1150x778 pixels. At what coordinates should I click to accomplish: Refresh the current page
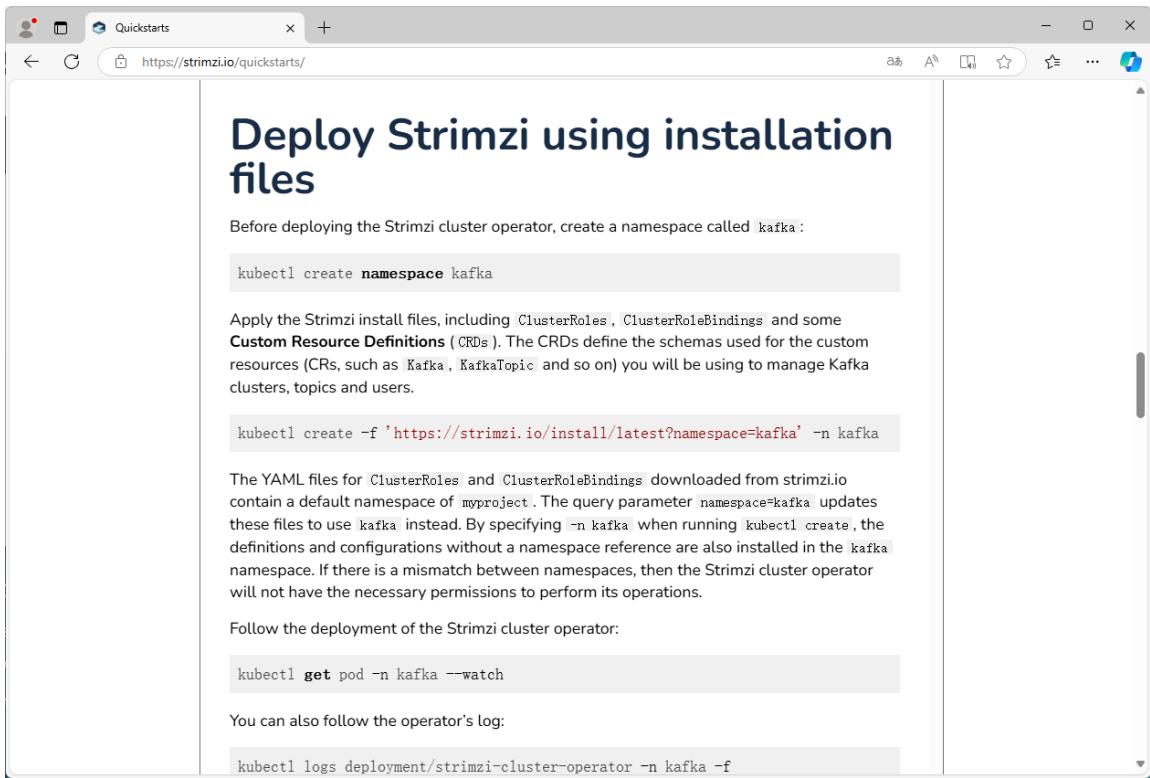coord(71,62)
